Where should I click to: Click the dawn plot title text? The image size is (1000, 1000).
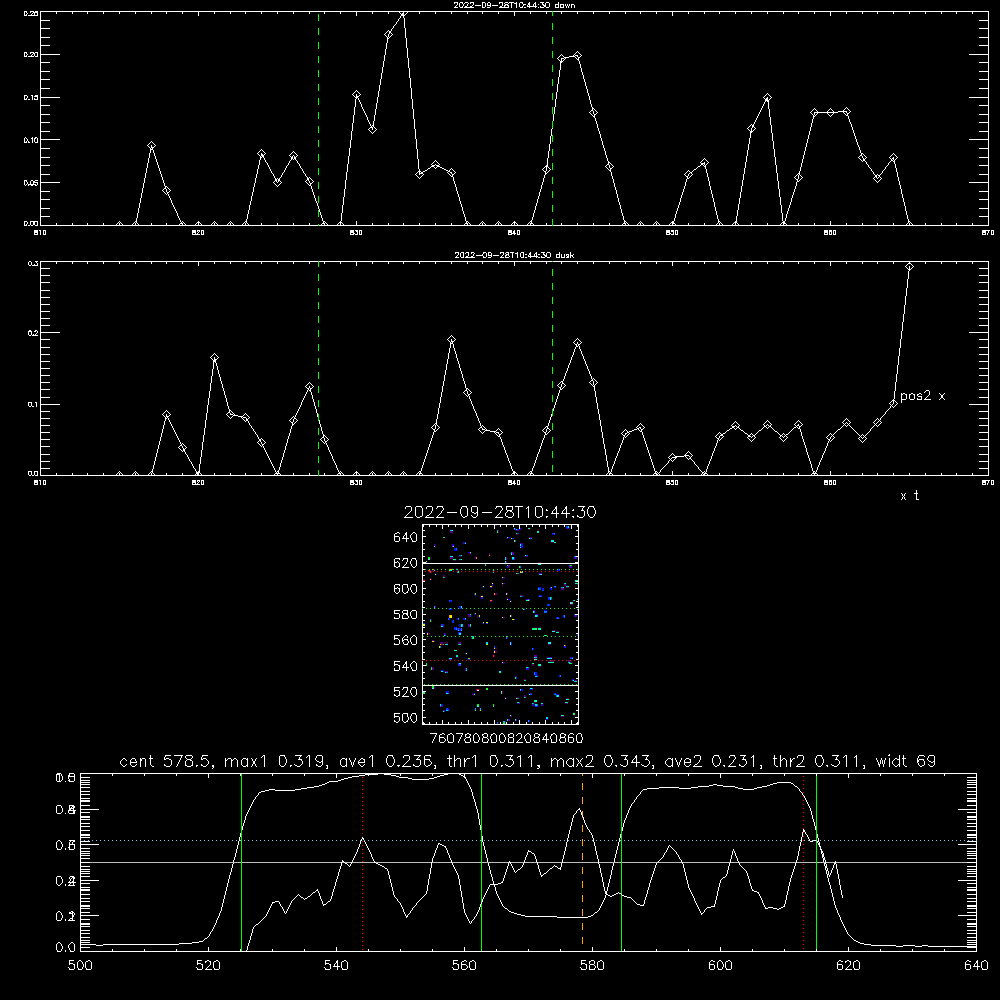(514, 5)
